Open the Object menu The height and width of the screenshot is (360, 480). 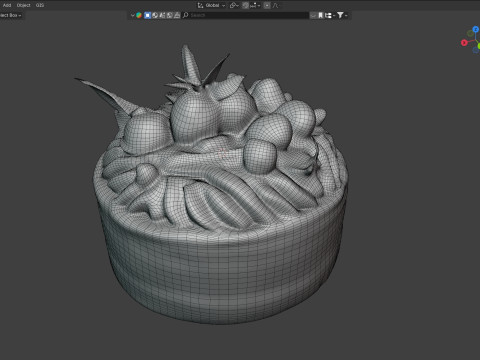23,5
